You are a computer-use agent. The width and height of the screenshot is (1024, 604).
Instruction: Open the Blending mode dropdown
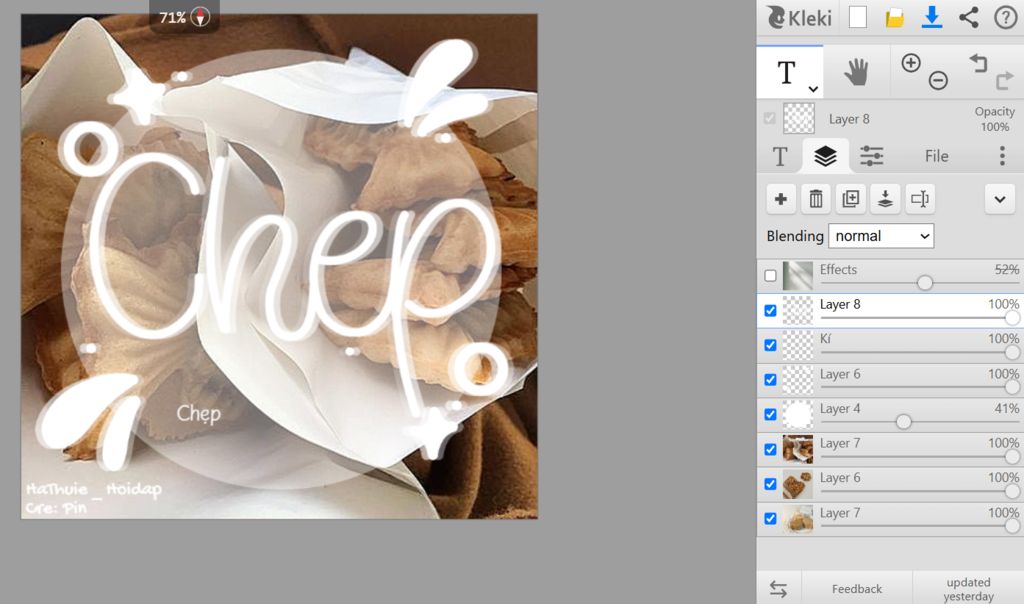[881, 236]
